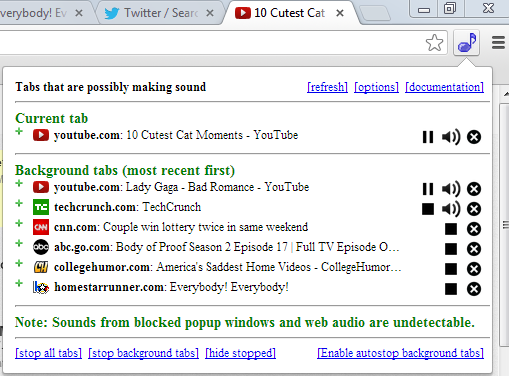
Task: Open the [documentation] link
Action: click(444, 87)
